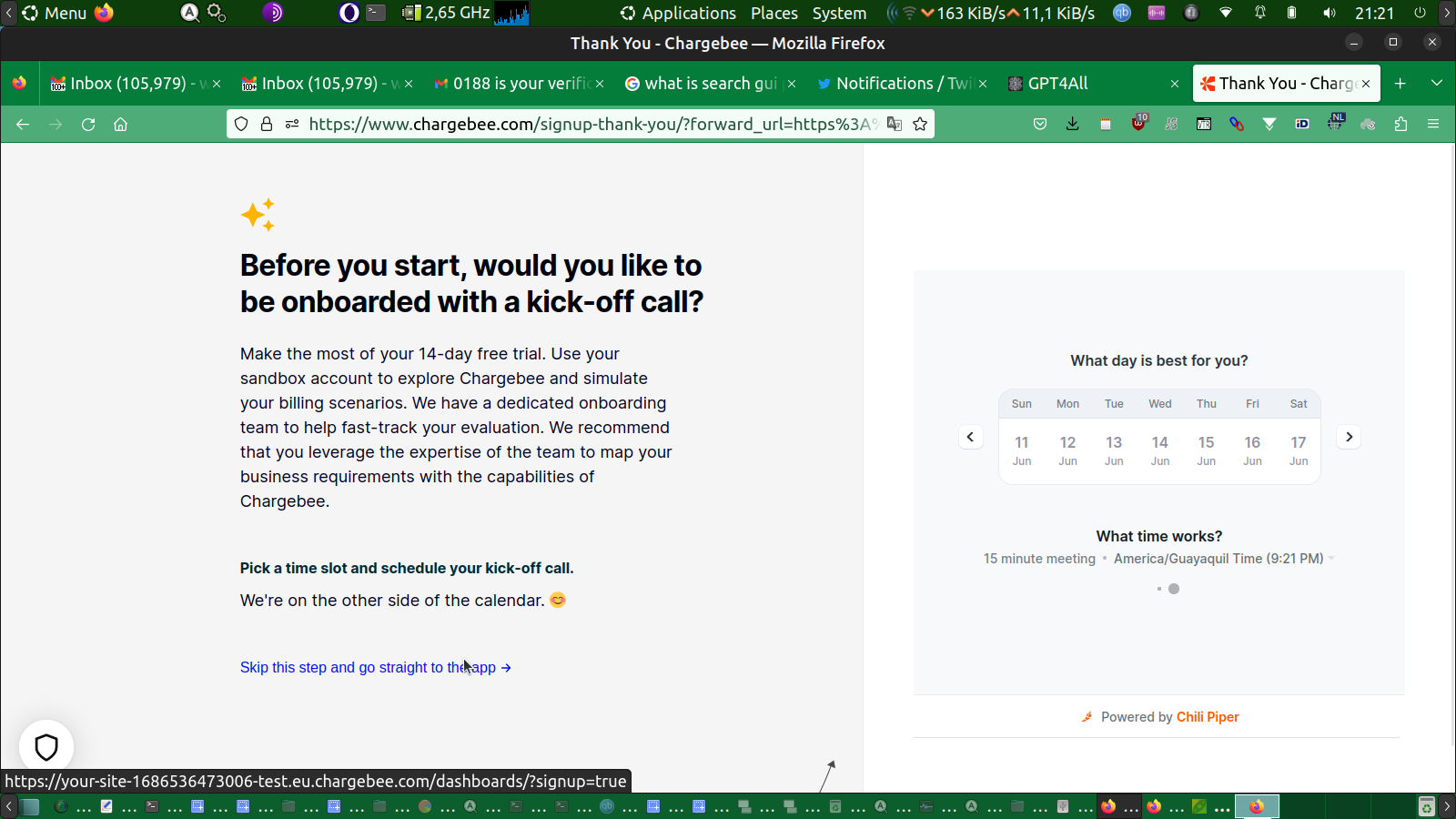The image size is (1456, 819).
Task: Select Sunday 11 Jun in calendar
Action: click(1022, 450)
